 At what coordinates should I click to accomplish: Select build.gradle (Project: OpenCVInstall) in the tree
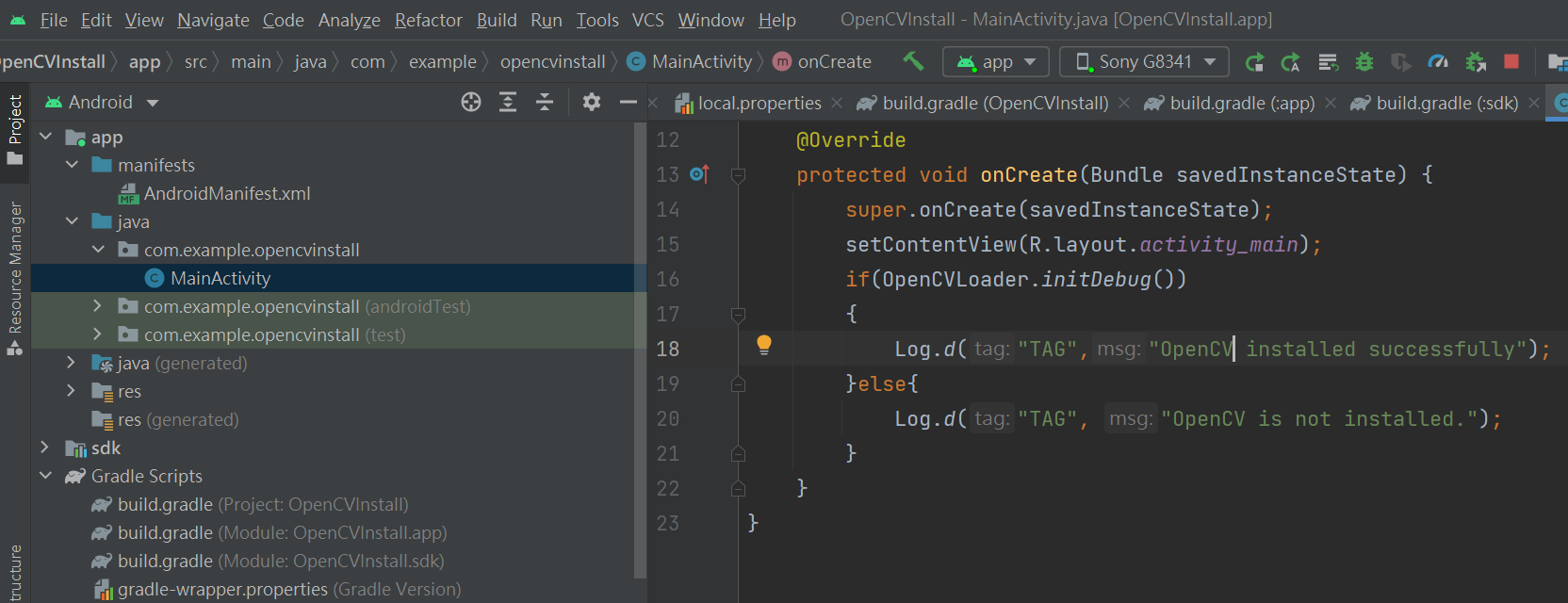click(x=263, y=504)
